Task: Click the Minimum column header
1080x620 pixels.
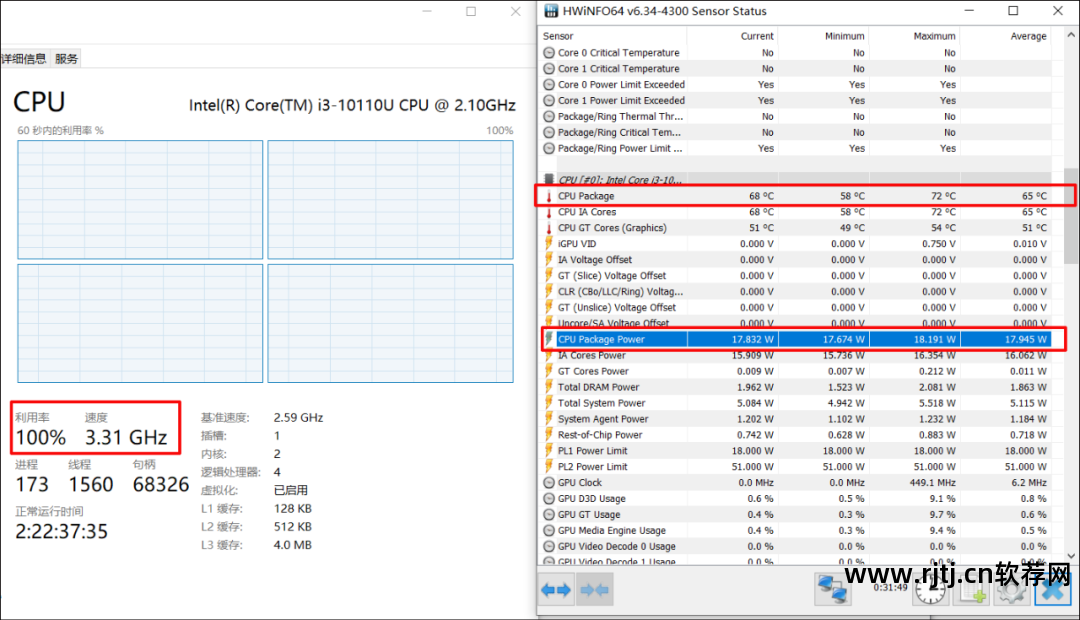Action: pos(823,36)
